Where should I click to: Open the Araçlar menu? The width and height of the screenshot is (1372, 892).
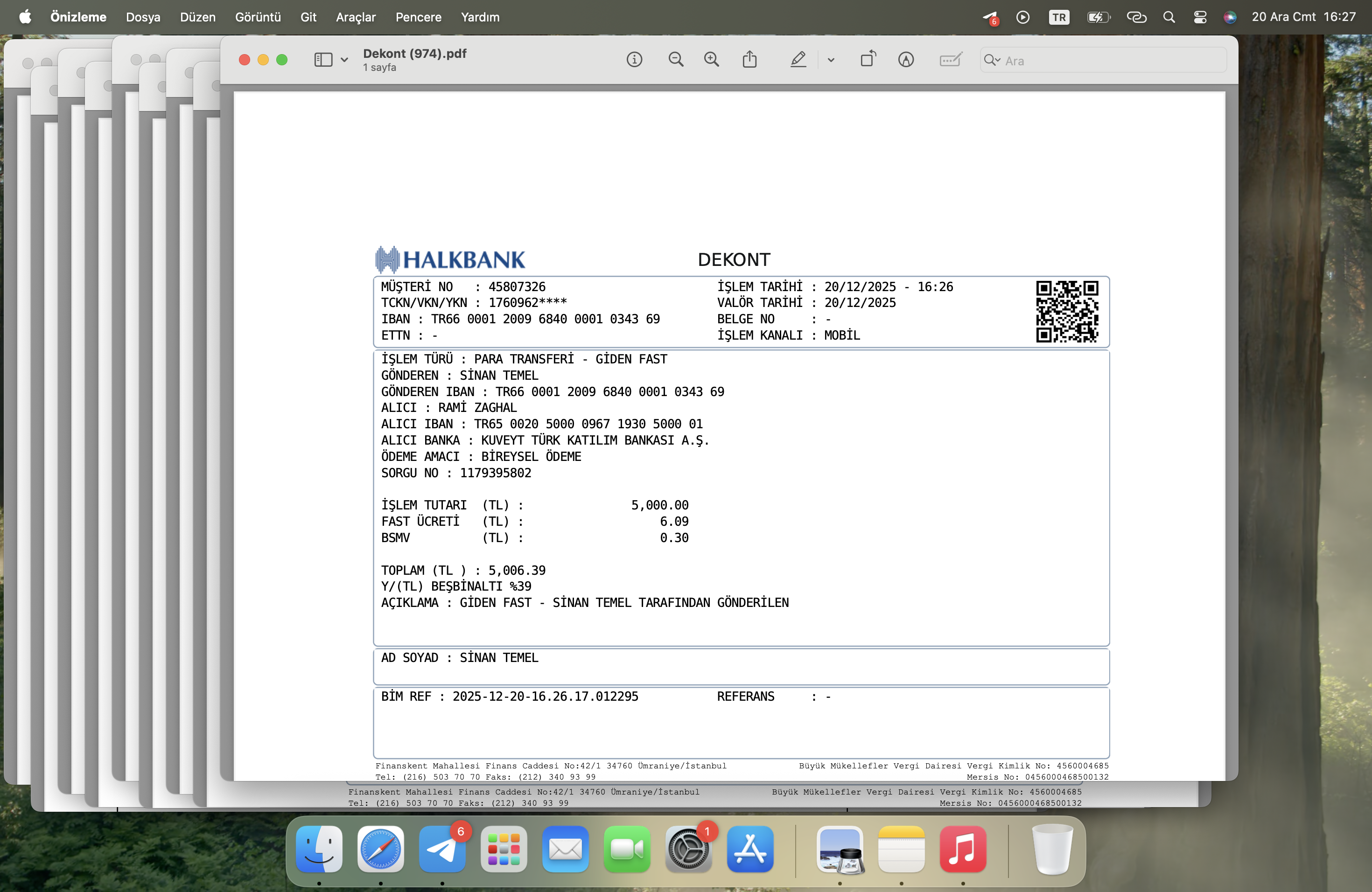pyautogui.click(x=356, y=17)
